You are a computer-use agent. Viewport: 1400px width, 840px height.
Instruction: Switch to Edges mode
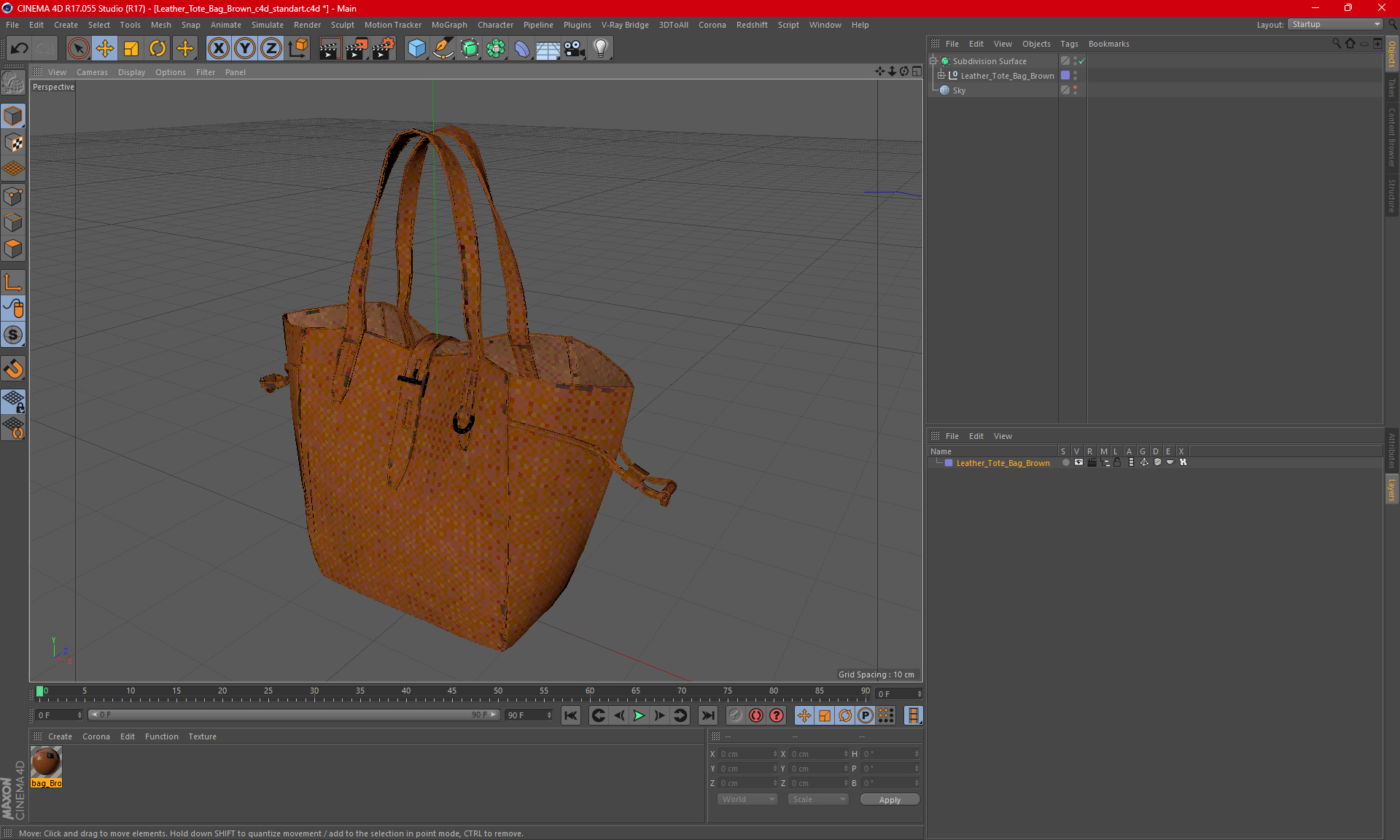(x=13, y=222)
